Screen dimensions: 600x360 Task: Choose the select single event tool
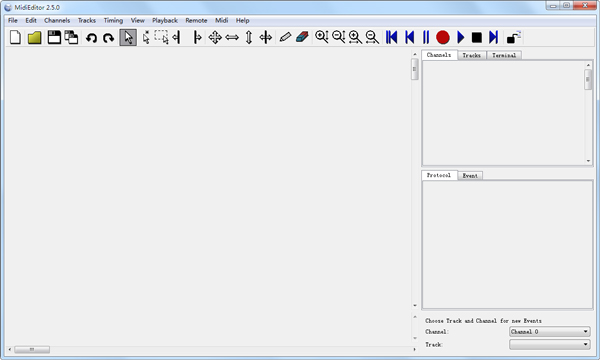[x=146, y=37]
